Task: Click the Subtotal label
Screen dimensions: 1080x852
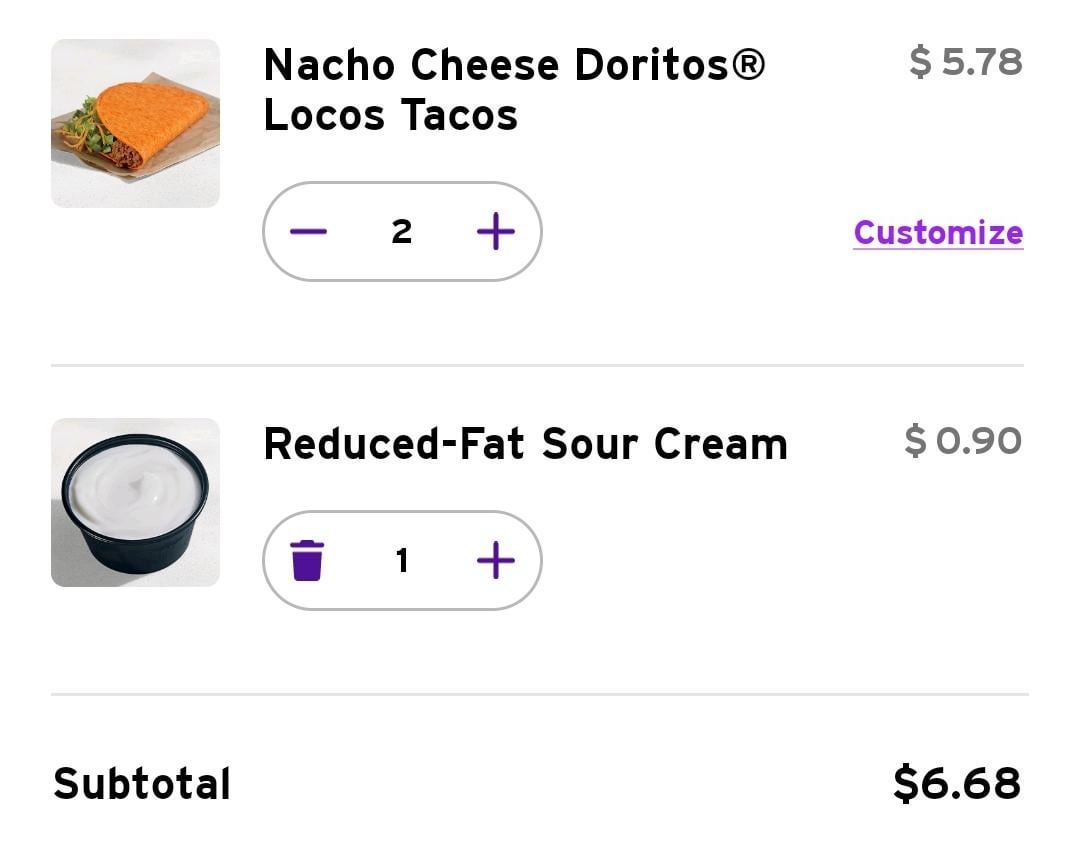Action: click(142, 784)
